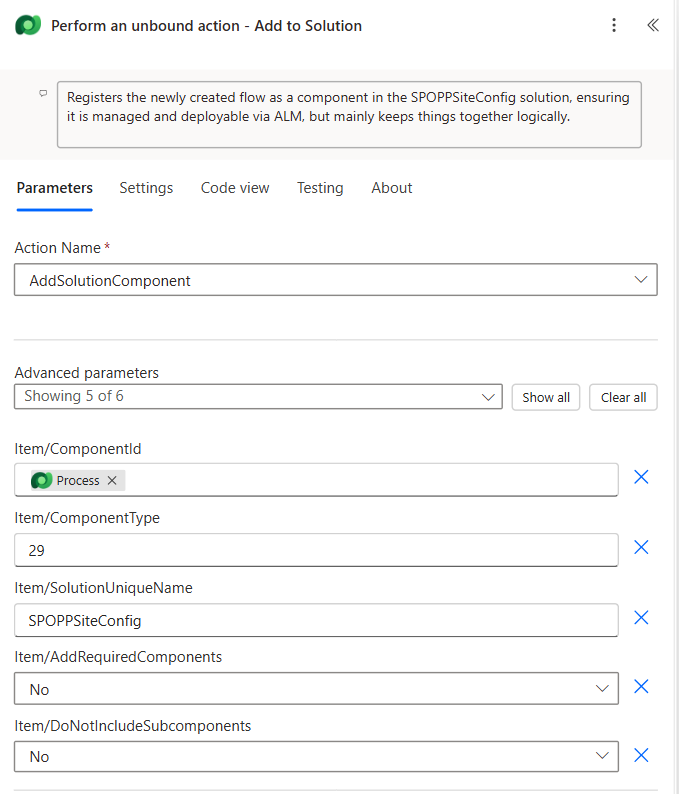Click the 'Item/DoNotIncludeSubcomponents' label
This screenshot has width=679, height=794.
pyautogui.click(x=133, y=726)
